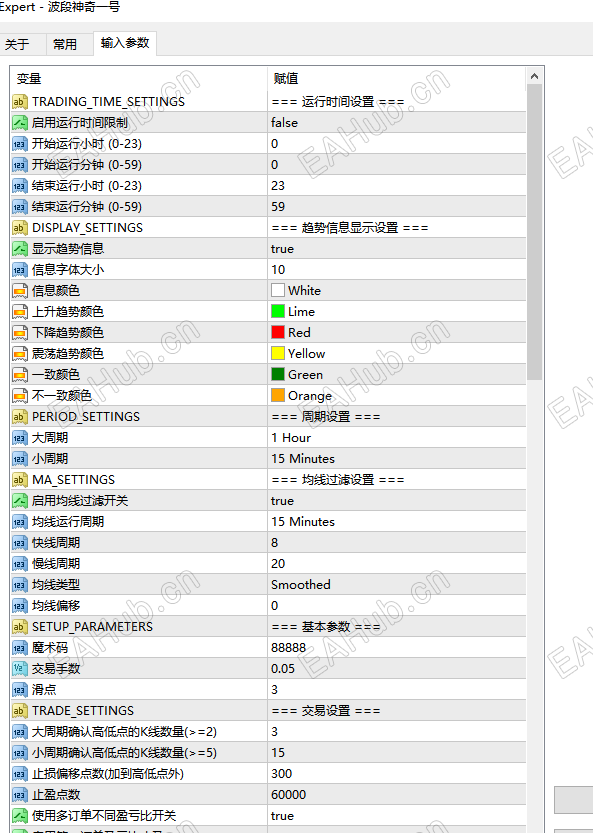The height and width of the screenshot is (833, 593).
Task: Edit the 信息字体大小 value 10
Action: tap(396, 269)
